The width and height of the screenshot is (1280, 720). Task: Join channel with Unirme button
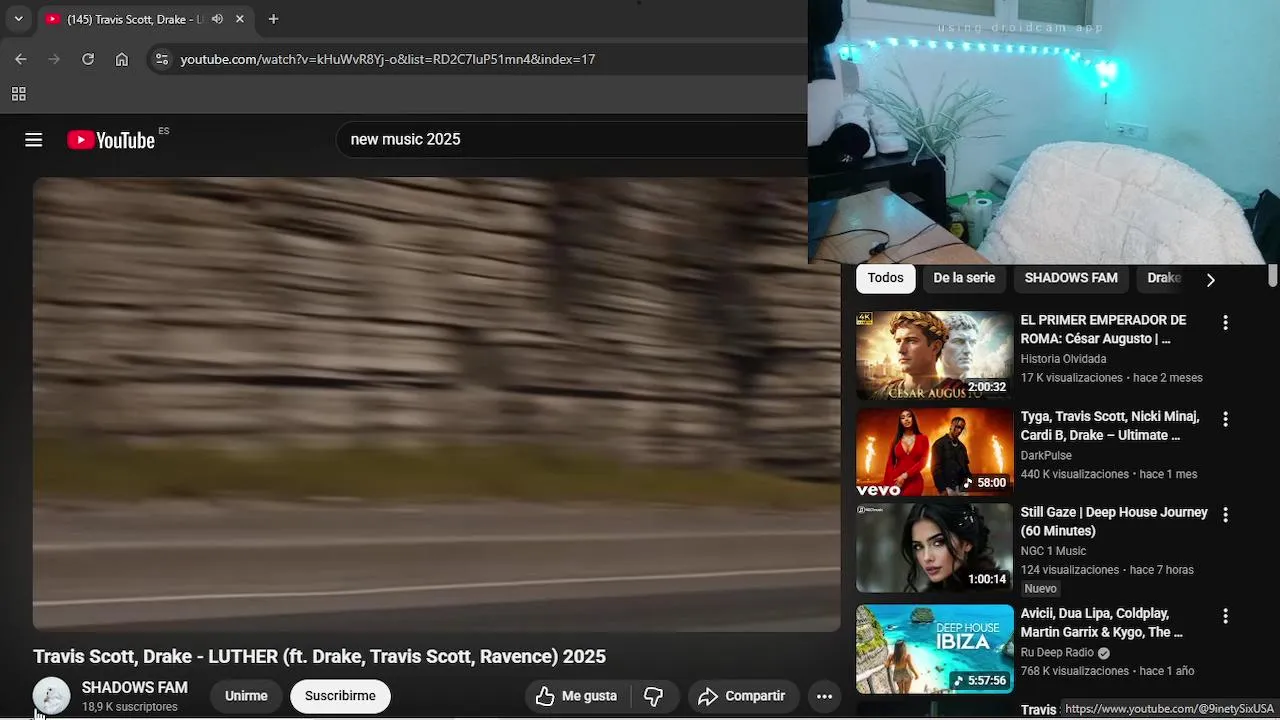click(246, 696)
